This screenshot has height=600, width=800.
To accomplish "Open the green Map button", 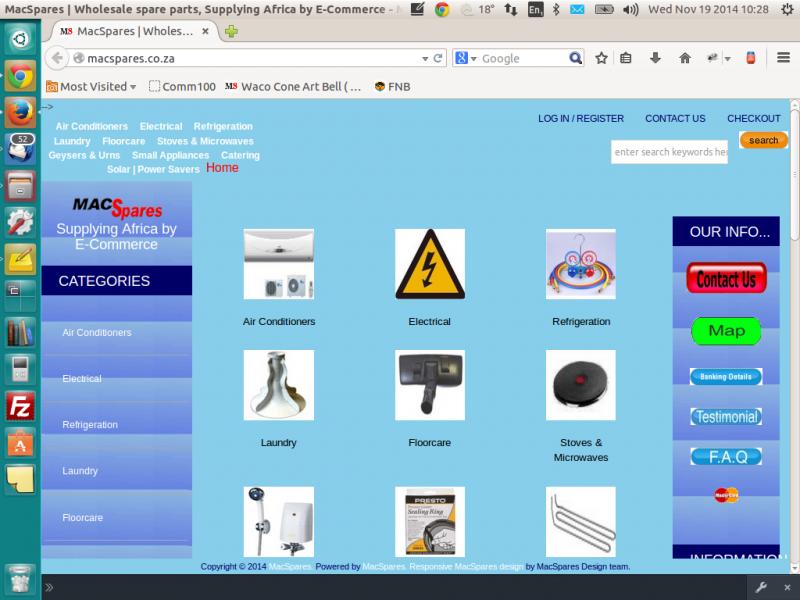I will tap(726, 331).
